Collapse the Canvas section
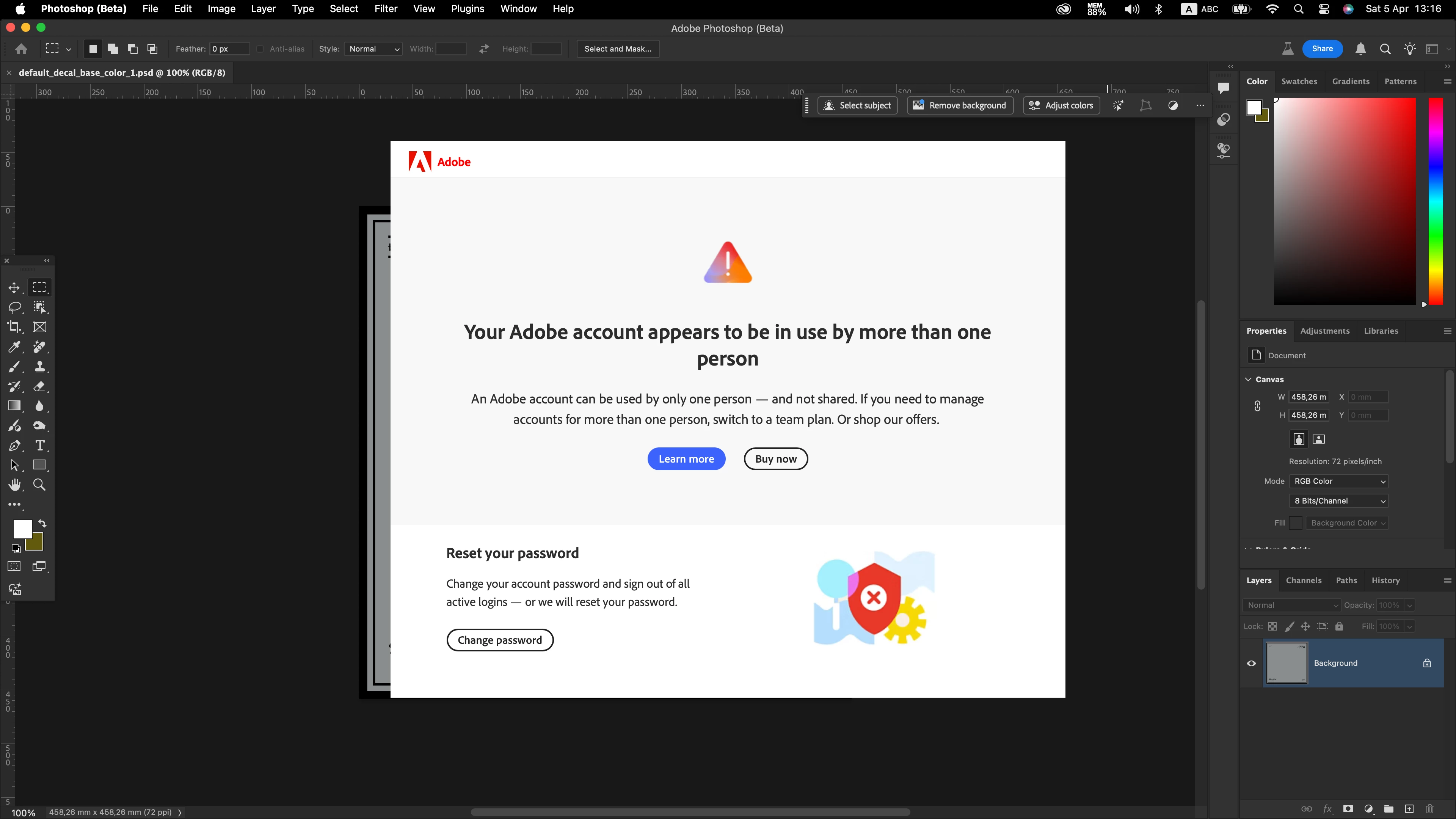The image size is (1456, 819). pyautogui.click(x=1249, y=379)
